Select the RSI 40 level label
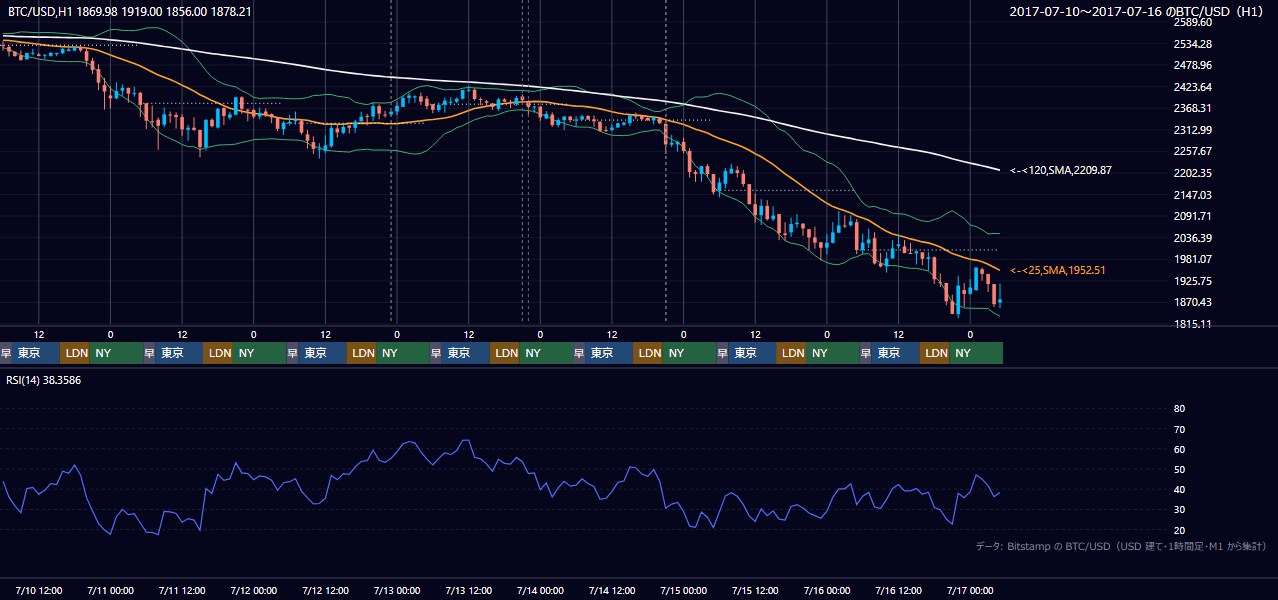Viewport: 1278px width, 600px height. (1179, 489)
